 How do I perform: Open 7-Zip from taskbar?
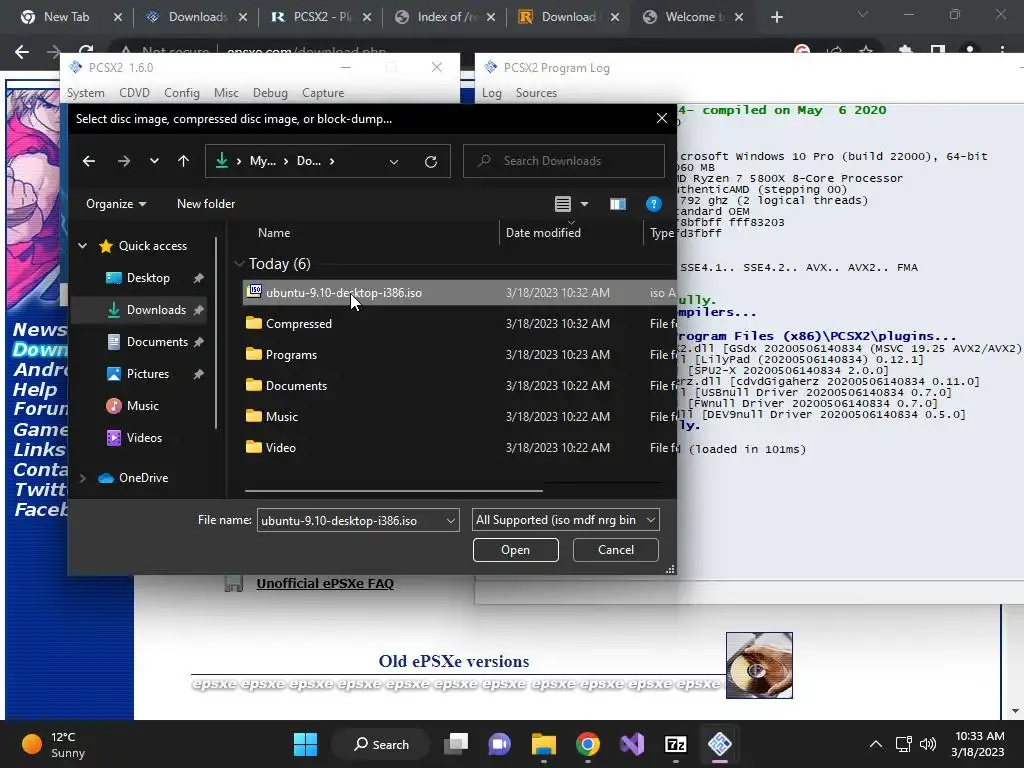(x=676, y=744)
